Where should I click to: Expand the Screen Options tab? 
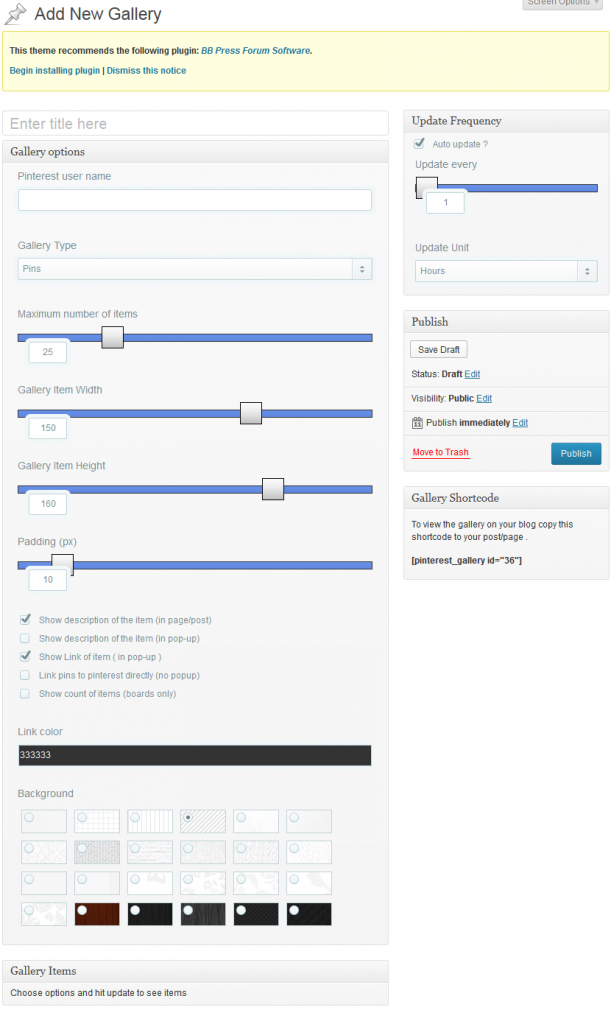tap(563, 3)
